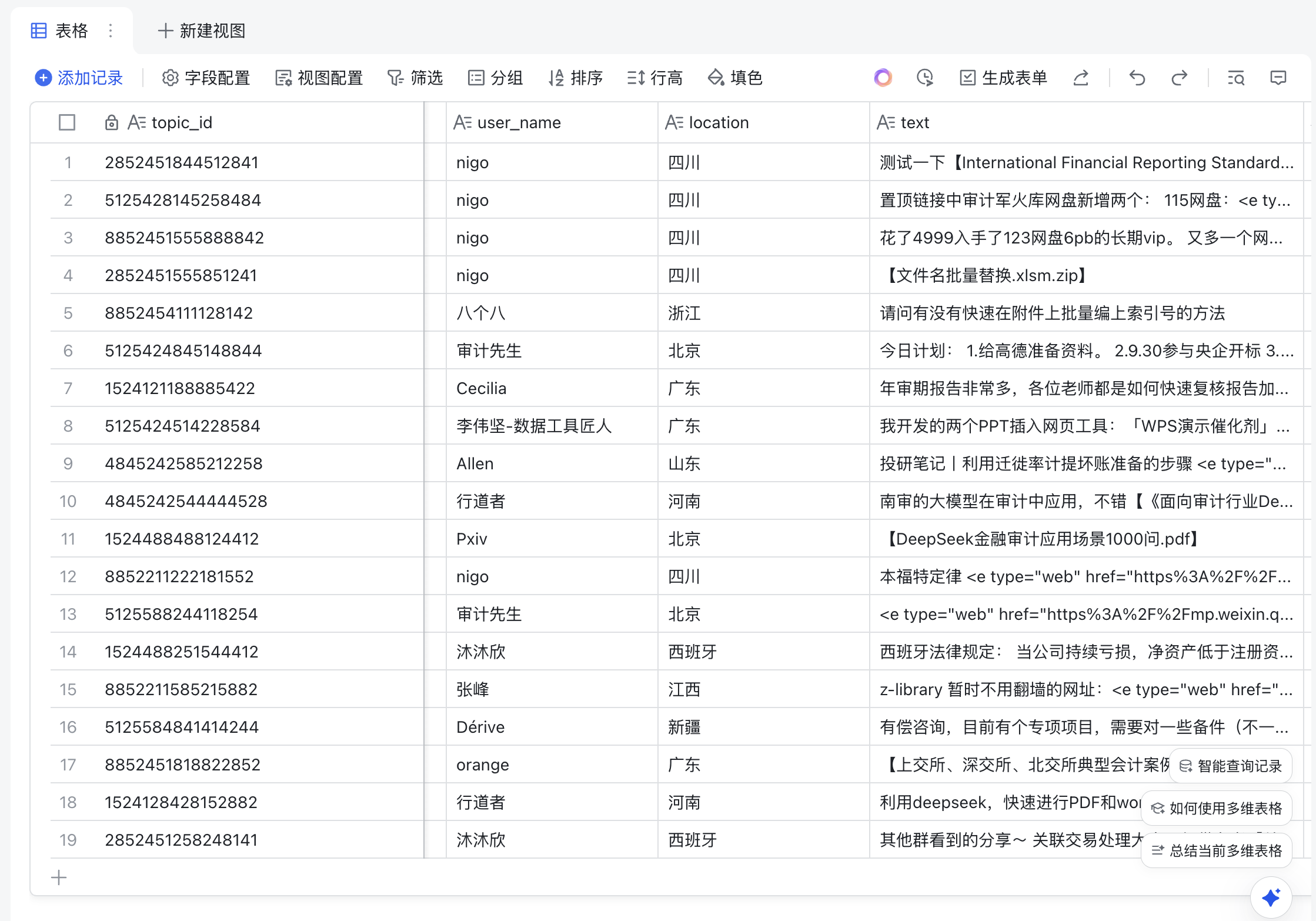Click text cell 【DeepSeek金融审计应用场景1000问.pdf】
This screenshot has height=921, width=1316.
[1087, 539]
